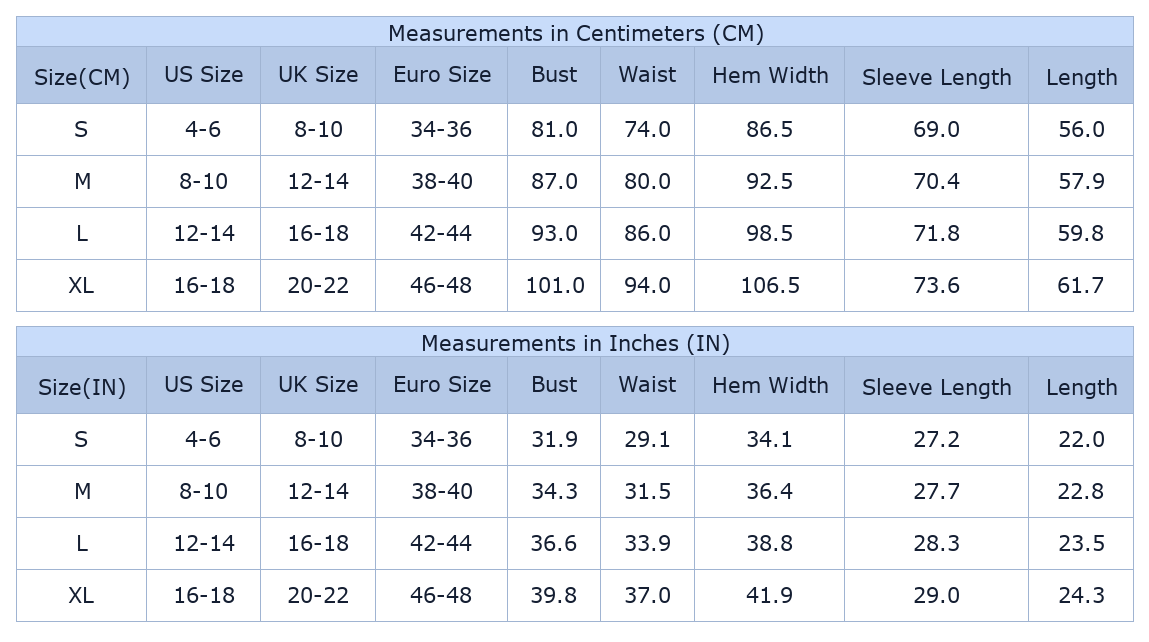Click the "Measurements in Inches (IN)" title
1149x642 pixels.
click(575, 343)
